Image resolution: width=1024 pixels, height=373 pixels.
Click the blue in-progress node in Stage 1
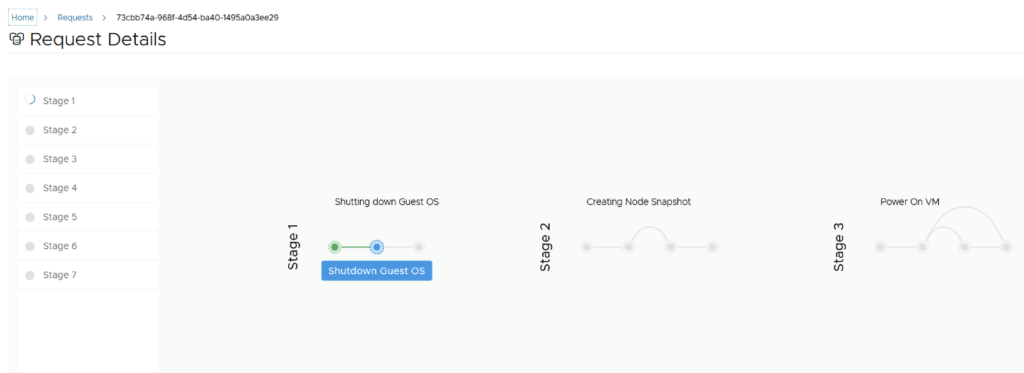377,247
